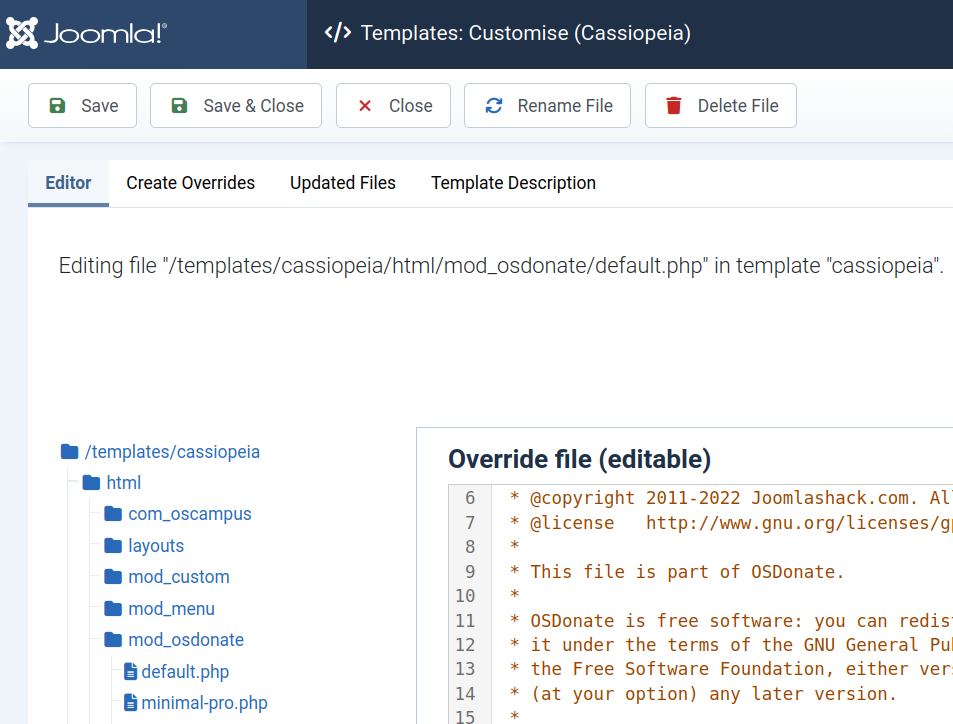Click the red X icon on Close

point(365,105)
